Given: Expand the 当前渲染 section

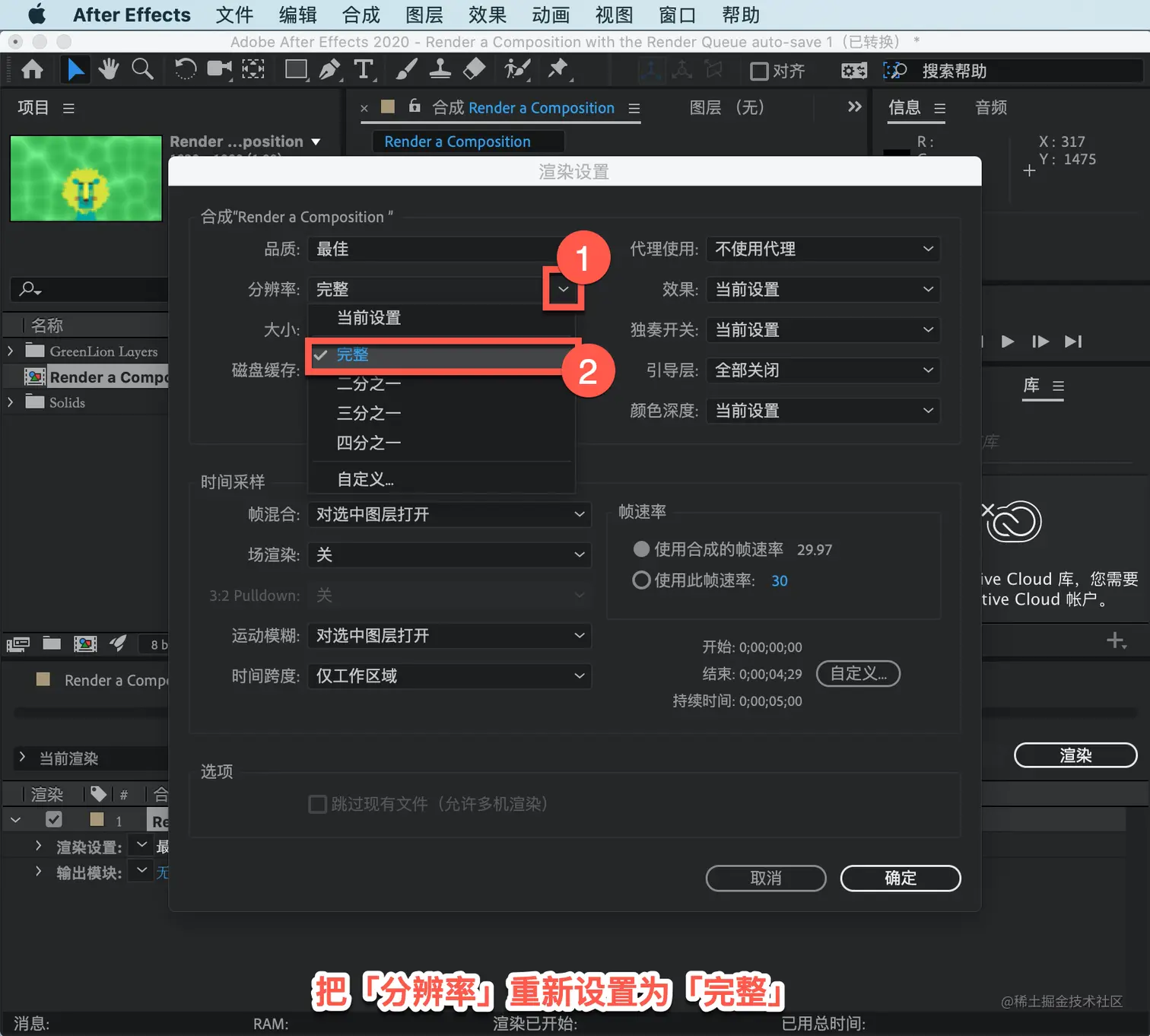Looking at the screenshot, I should [x=22, y=757].
